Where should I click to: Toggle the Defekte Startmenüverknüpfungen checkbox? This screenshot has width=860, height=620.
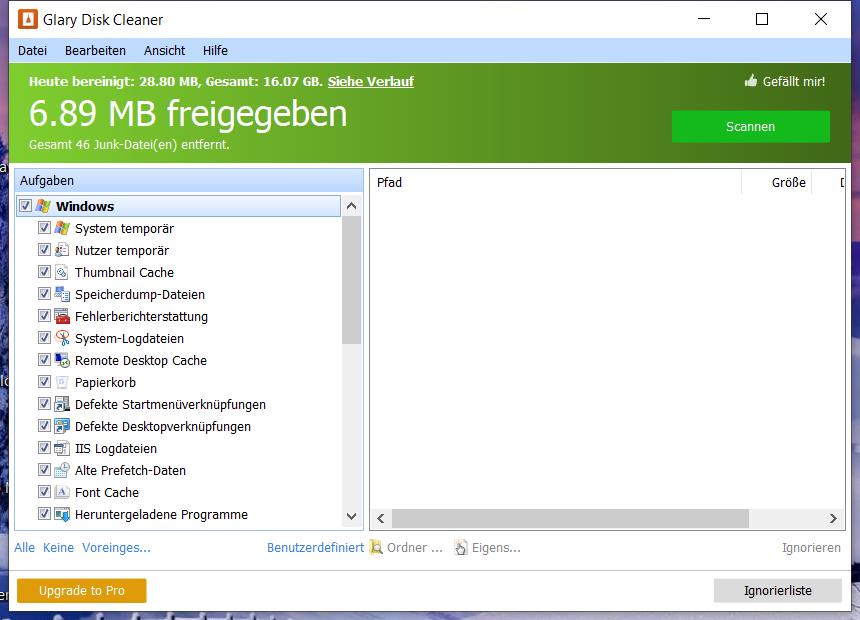(x=44, y=403)
